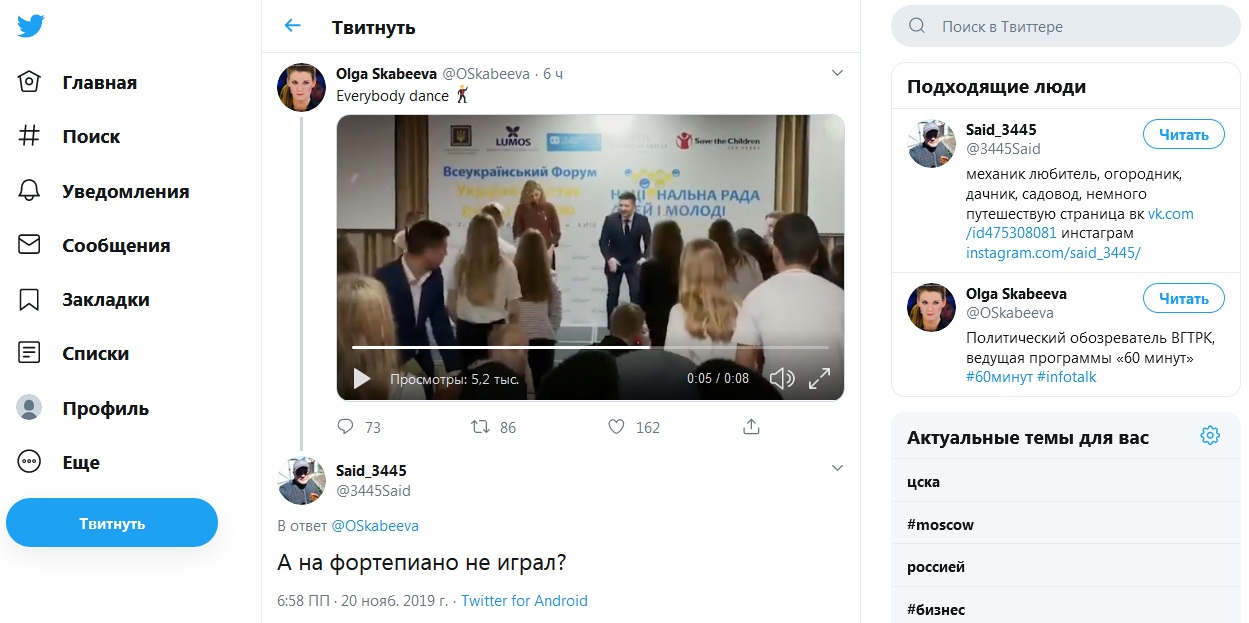Reply to Olga Skabeeva's tweet
Image resolution: width=1249 pixels, height=623 pixels.
tap(346, 427)
